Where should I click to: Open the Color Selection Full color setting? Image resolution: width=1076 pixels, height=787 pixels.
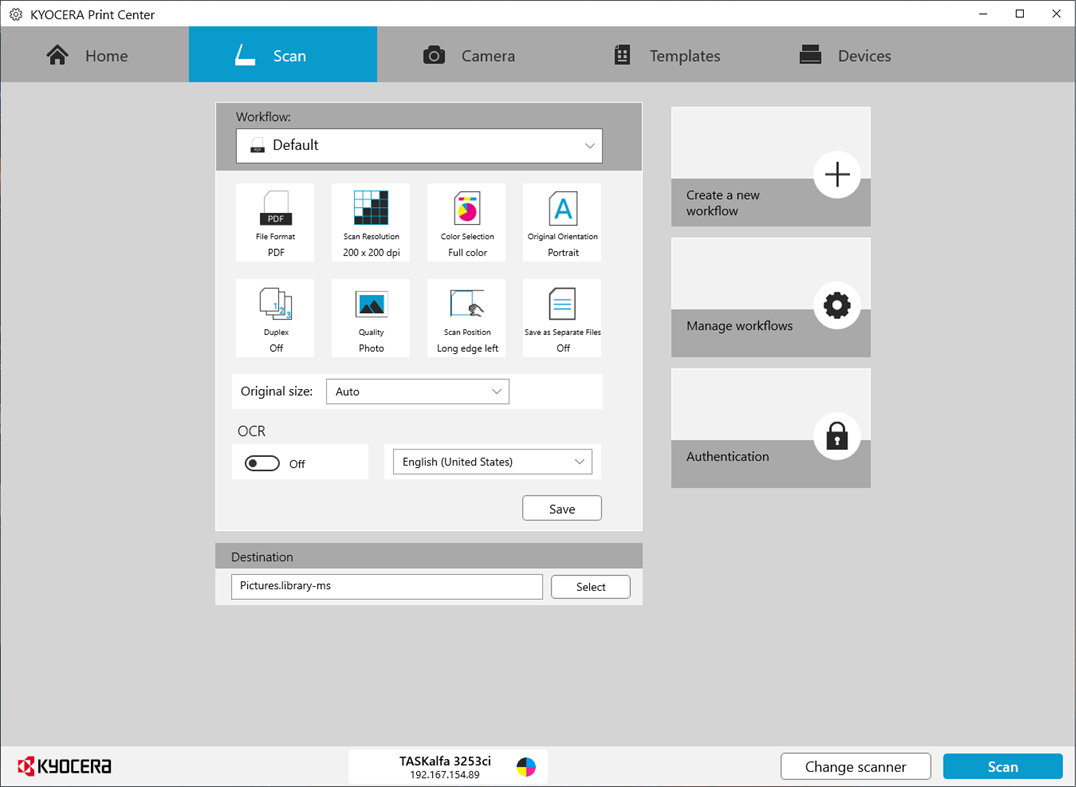(x=466, y=221)
